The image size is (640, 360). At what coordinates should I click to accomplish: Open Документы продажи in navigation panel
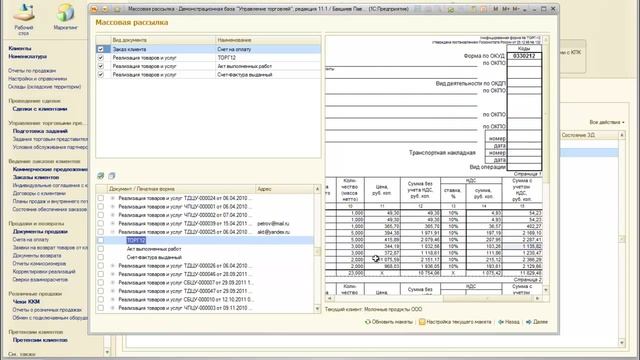pyautogui.click(x=40, y=231)
